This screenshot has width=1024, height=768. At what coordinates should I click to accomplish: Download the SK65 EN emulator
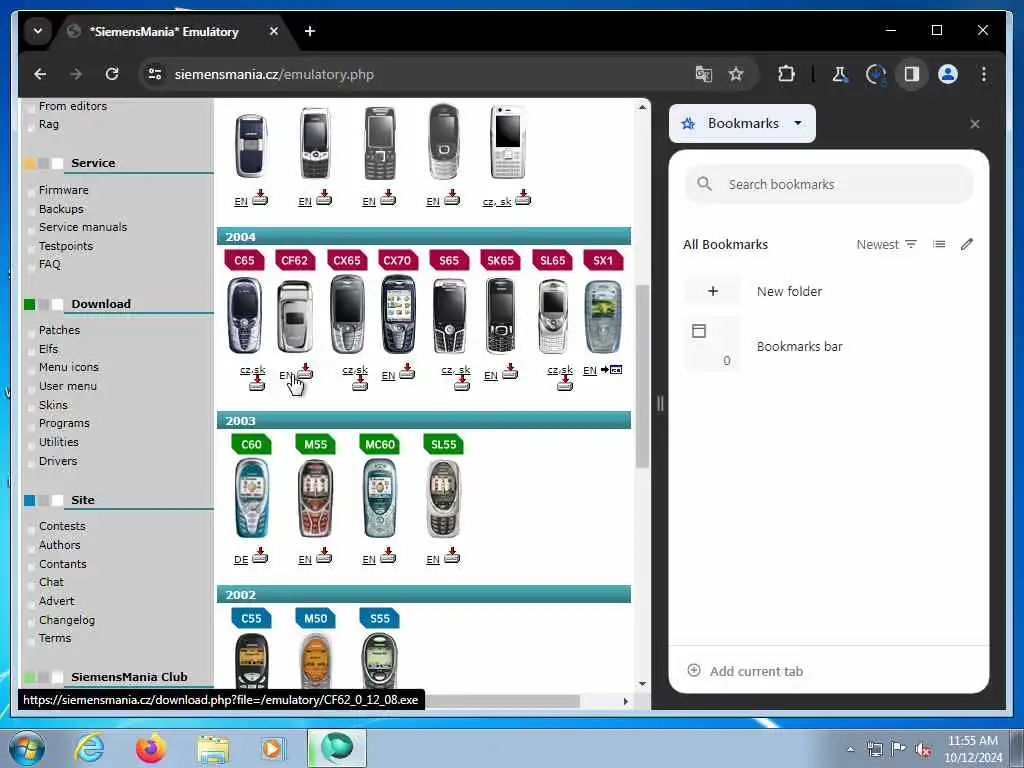click(510, 372)
